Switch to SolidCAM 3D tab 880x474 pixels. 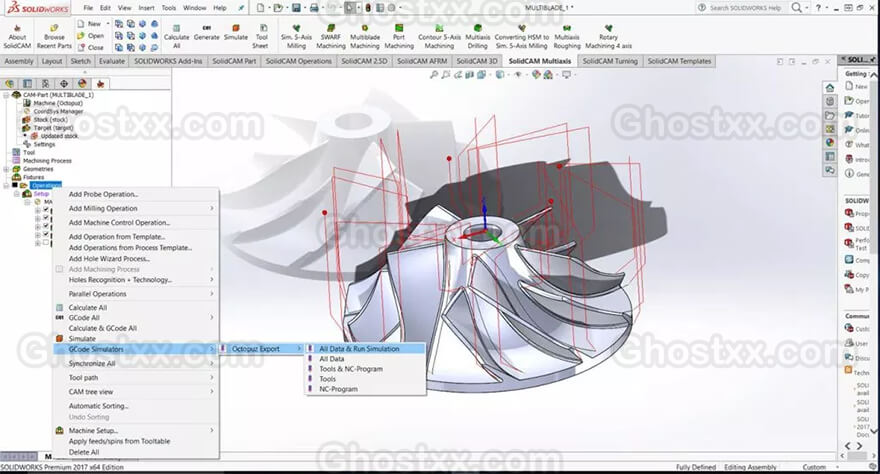(476, 61)
